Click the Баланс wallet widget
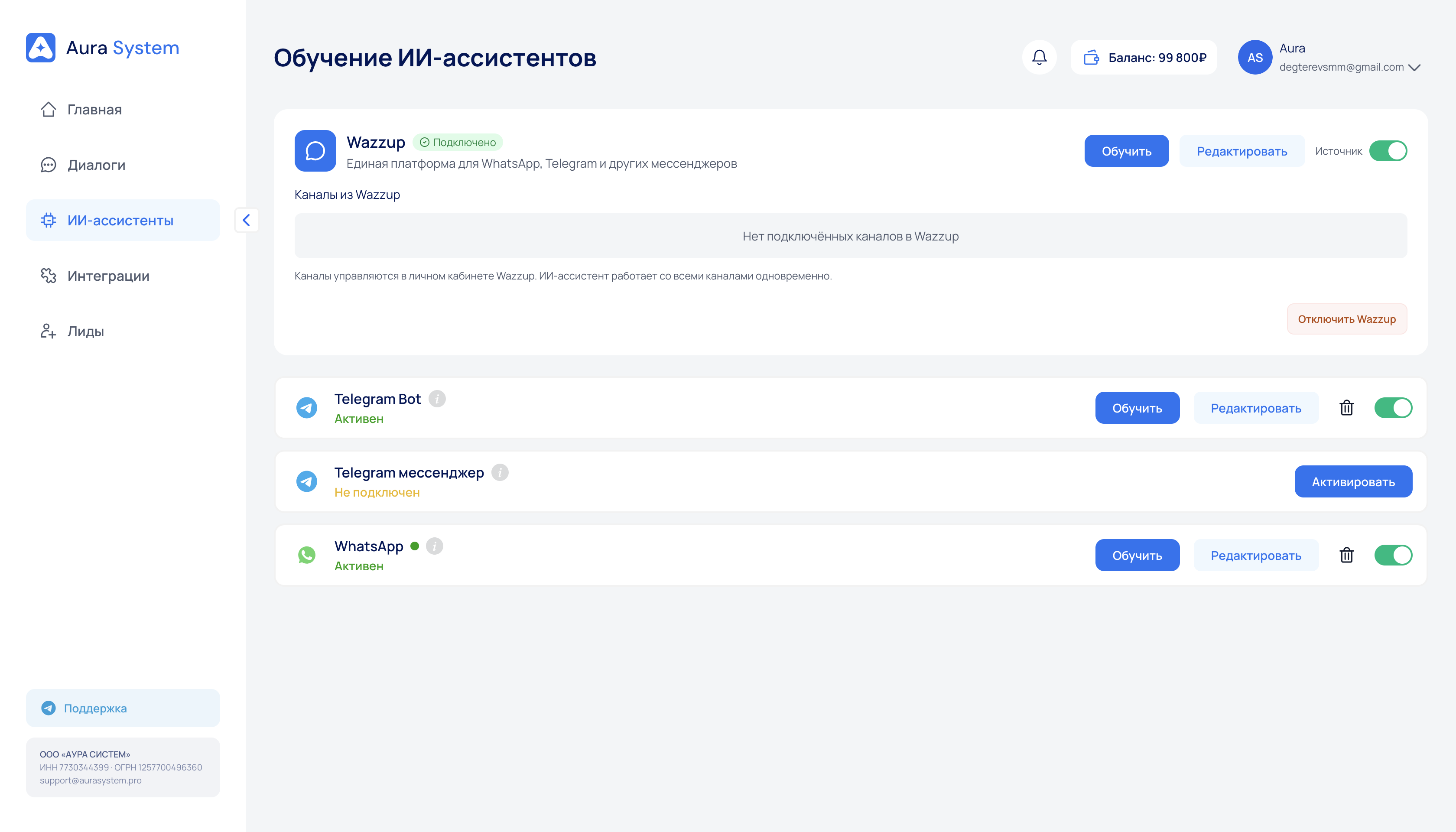1456x832 pixels. click(1144, 57)
